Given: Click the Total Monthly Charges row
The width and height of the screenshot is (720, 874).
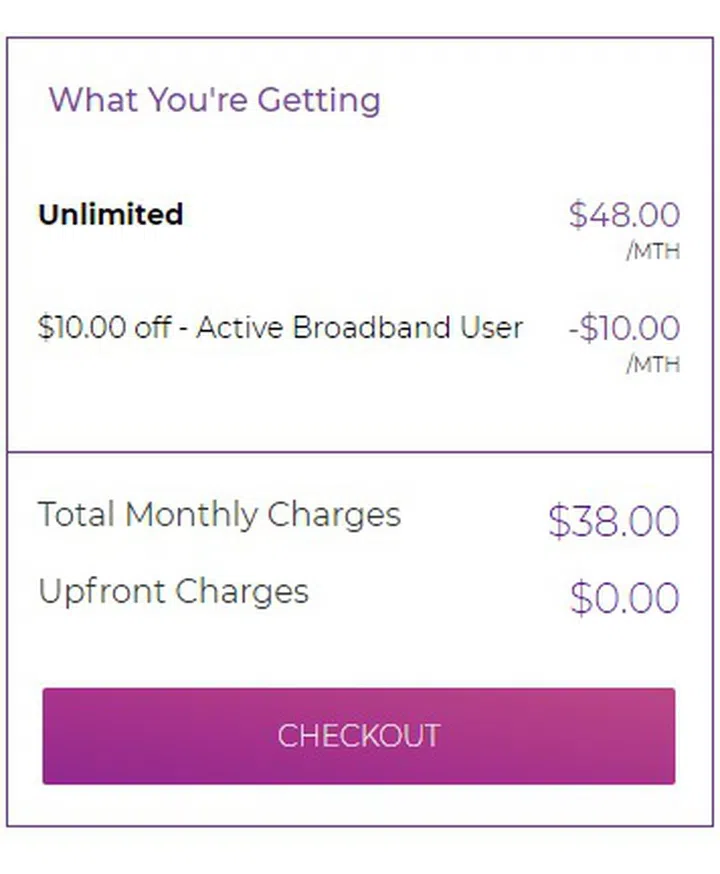Looking at the screenshot, I should coord(360,517).
